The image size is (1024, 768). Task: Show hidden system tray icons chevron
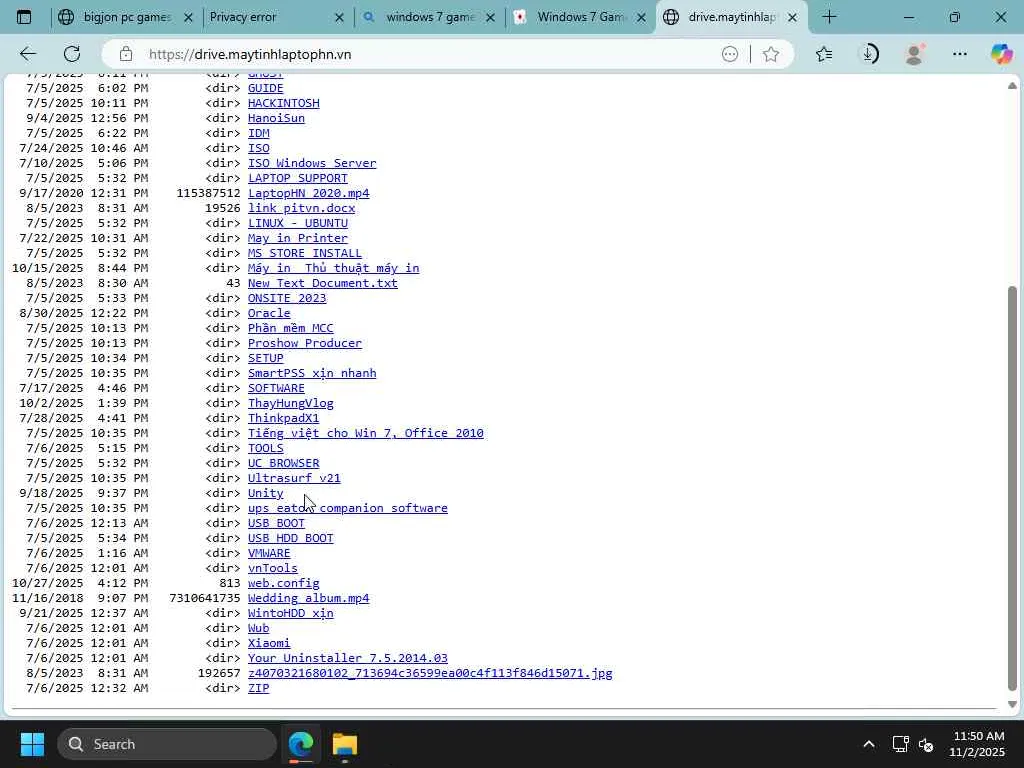click(869, 744)
